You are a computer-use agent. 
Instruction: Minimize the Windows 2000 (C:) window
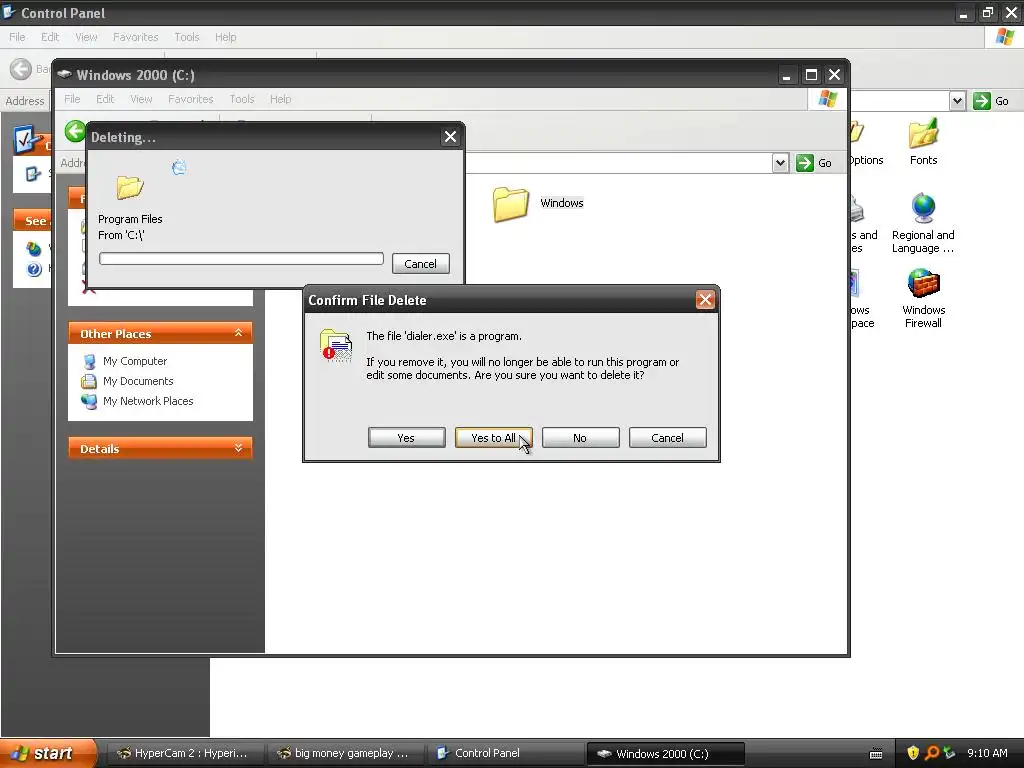pos(787,75)
